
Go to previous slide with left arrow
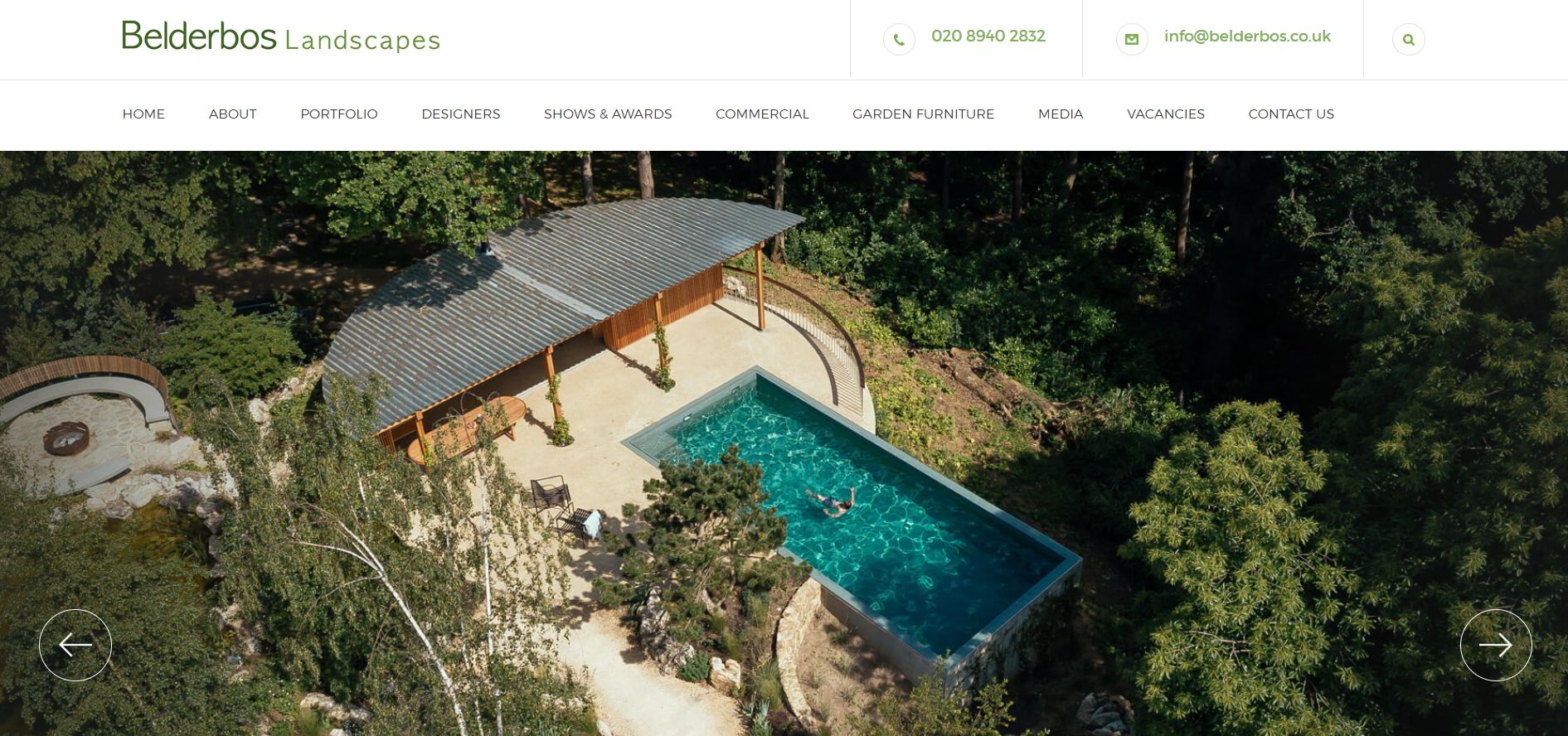75,645
